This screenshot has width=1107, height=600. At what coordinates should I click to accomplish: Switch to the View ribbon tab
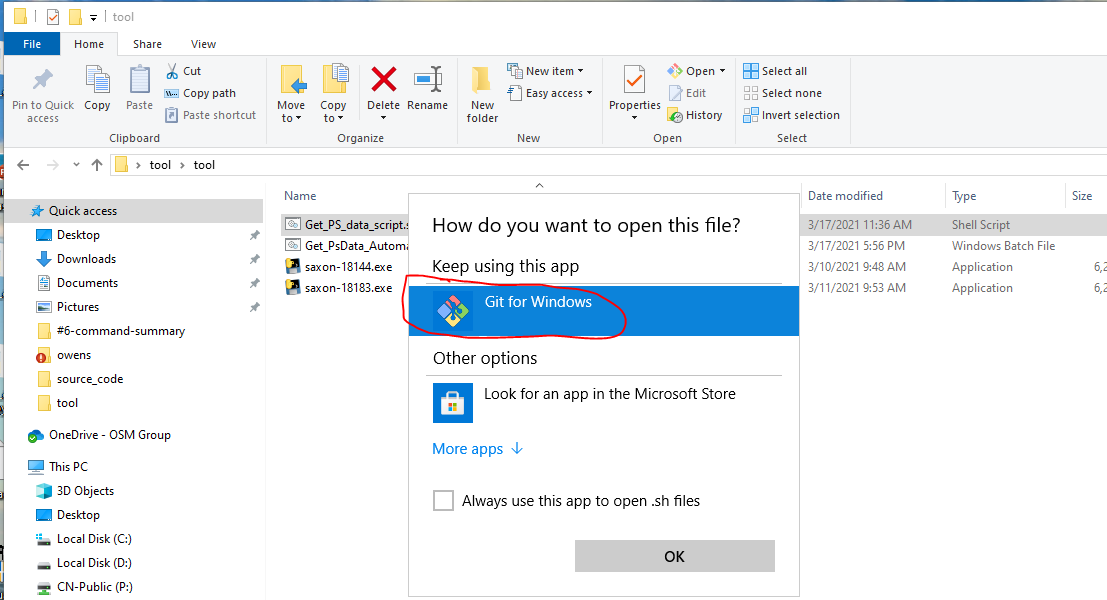(x=203, y=44)
